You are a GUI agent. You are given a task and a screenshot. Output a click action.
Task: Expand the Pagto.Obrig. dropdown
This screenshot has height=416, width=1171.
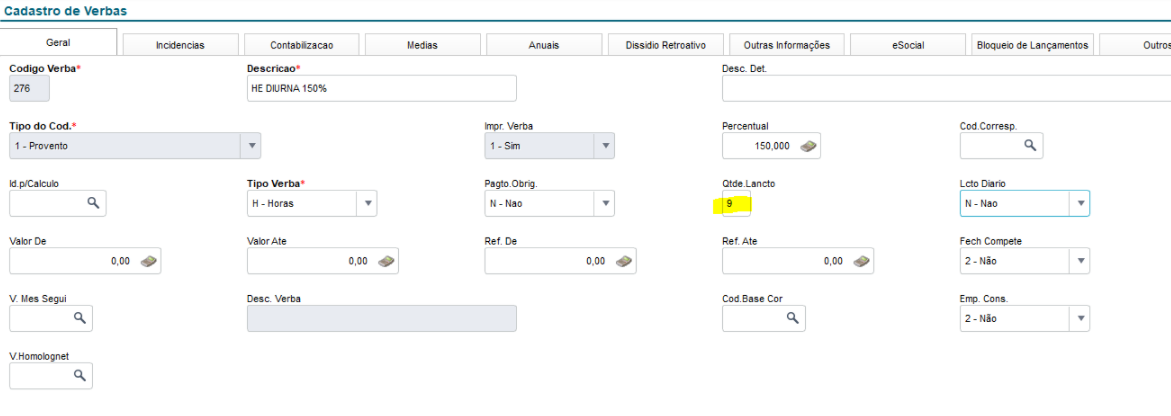coord(605,203)
